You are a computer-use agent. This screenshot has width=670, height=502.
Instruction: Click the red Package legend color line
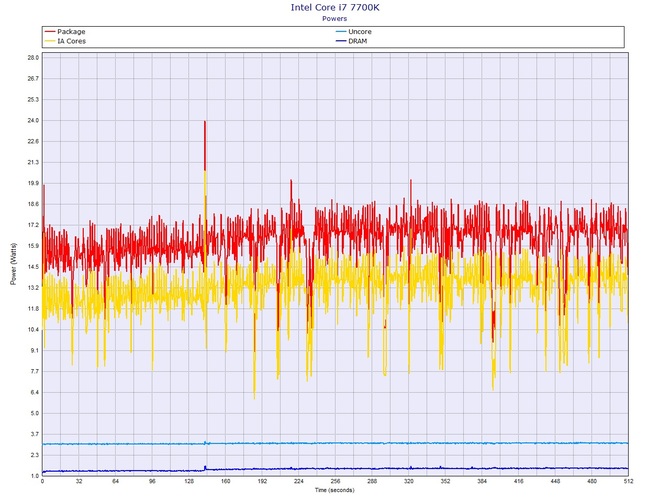[x=50, y=32]
